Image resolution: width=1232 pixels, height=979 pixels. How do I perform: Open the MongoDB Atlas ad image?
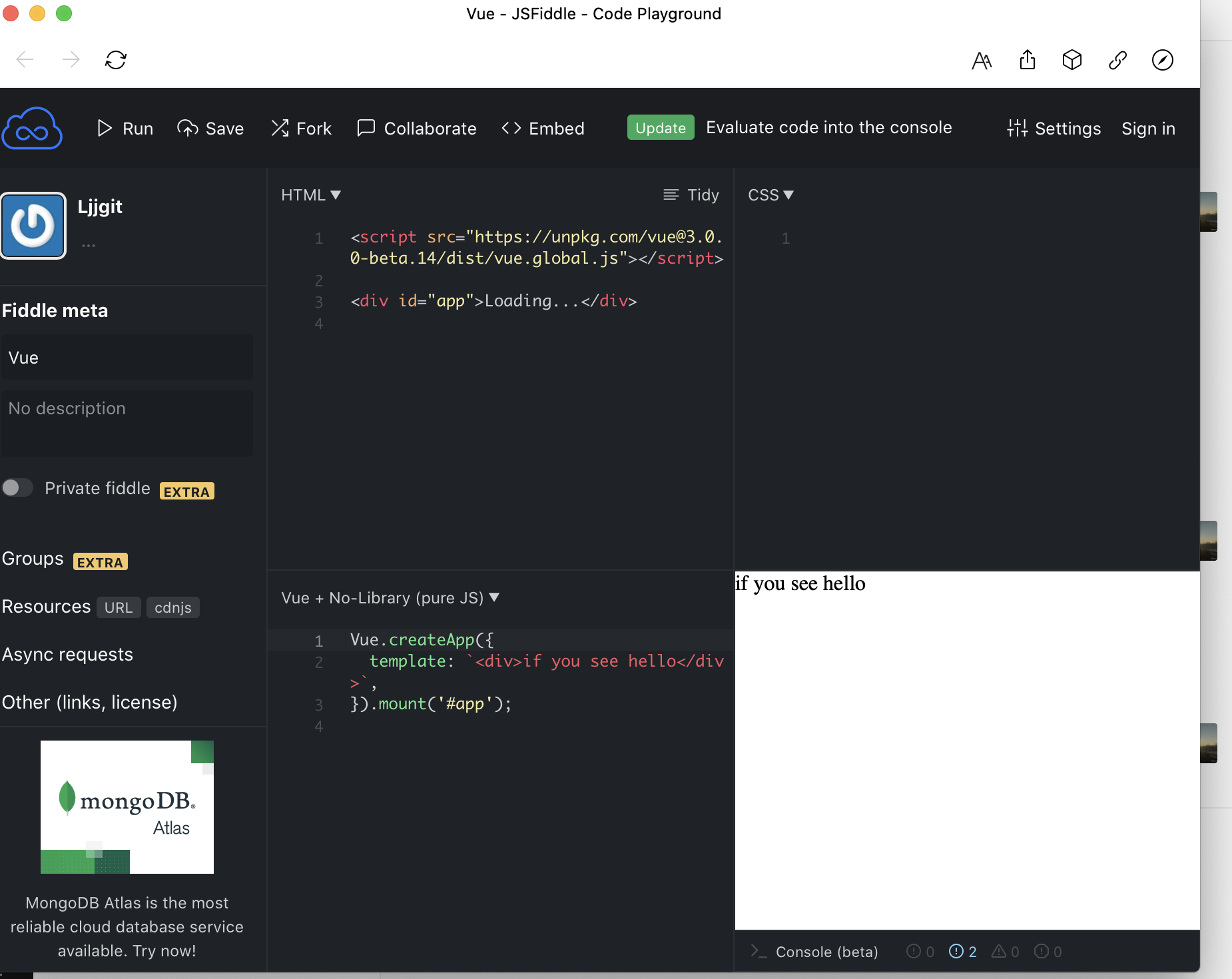click(127, 807)
